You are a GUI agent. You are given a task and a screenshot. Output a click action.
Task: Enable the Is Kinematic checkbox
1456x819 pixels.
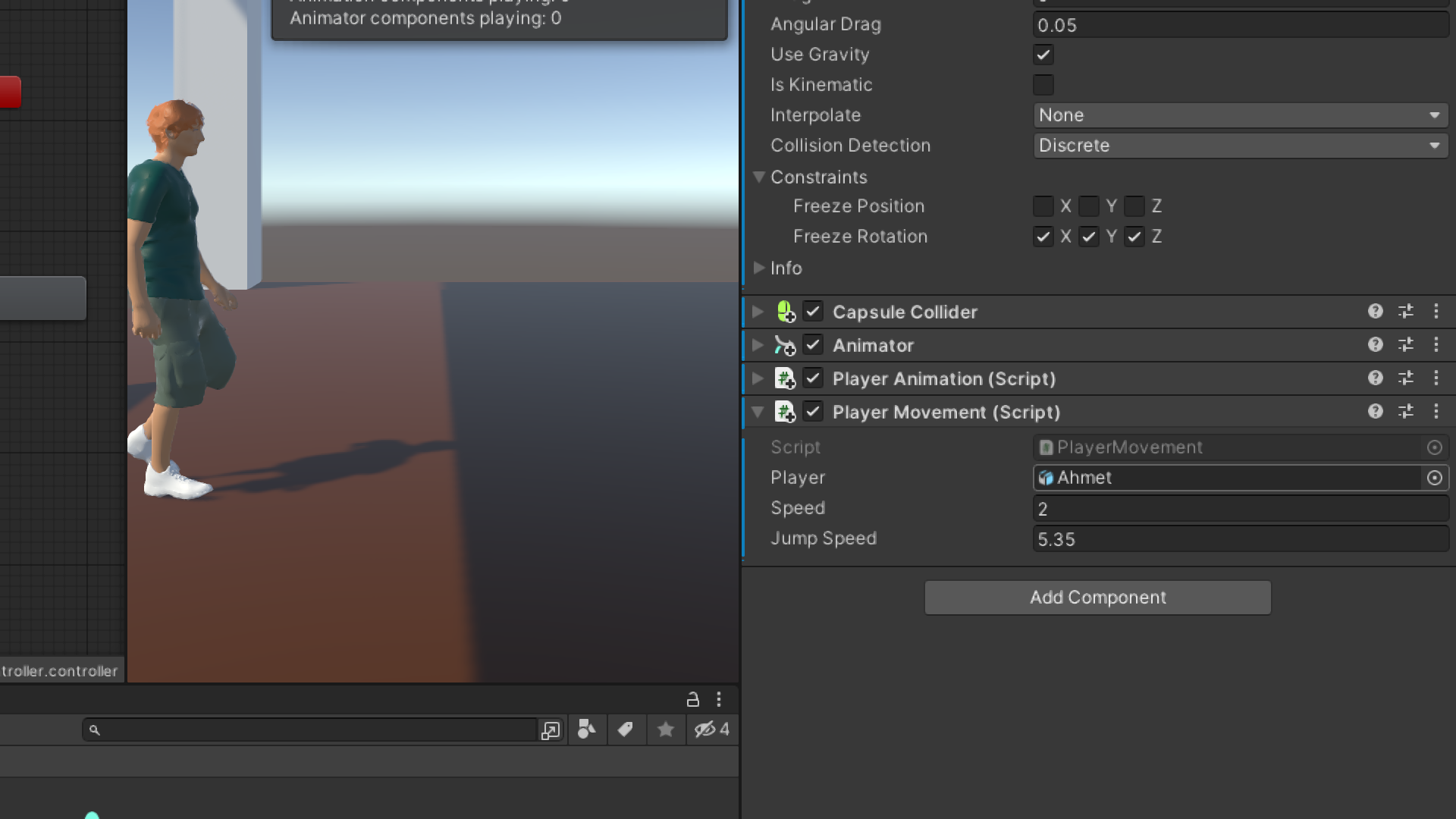pos(1043,85)
